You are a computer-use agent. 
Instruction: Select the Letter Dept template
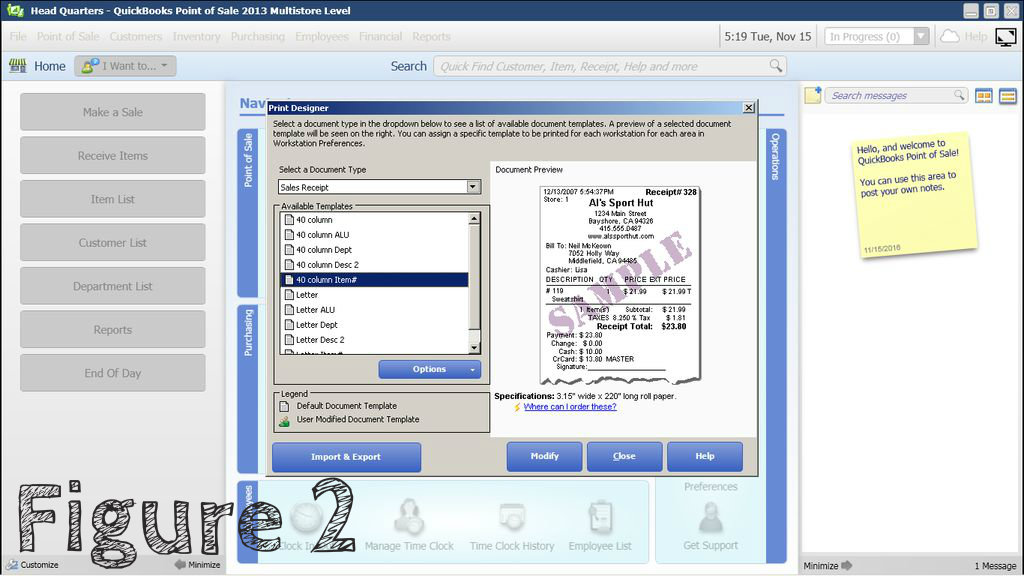pyautogui.click(x=374, y=325)
